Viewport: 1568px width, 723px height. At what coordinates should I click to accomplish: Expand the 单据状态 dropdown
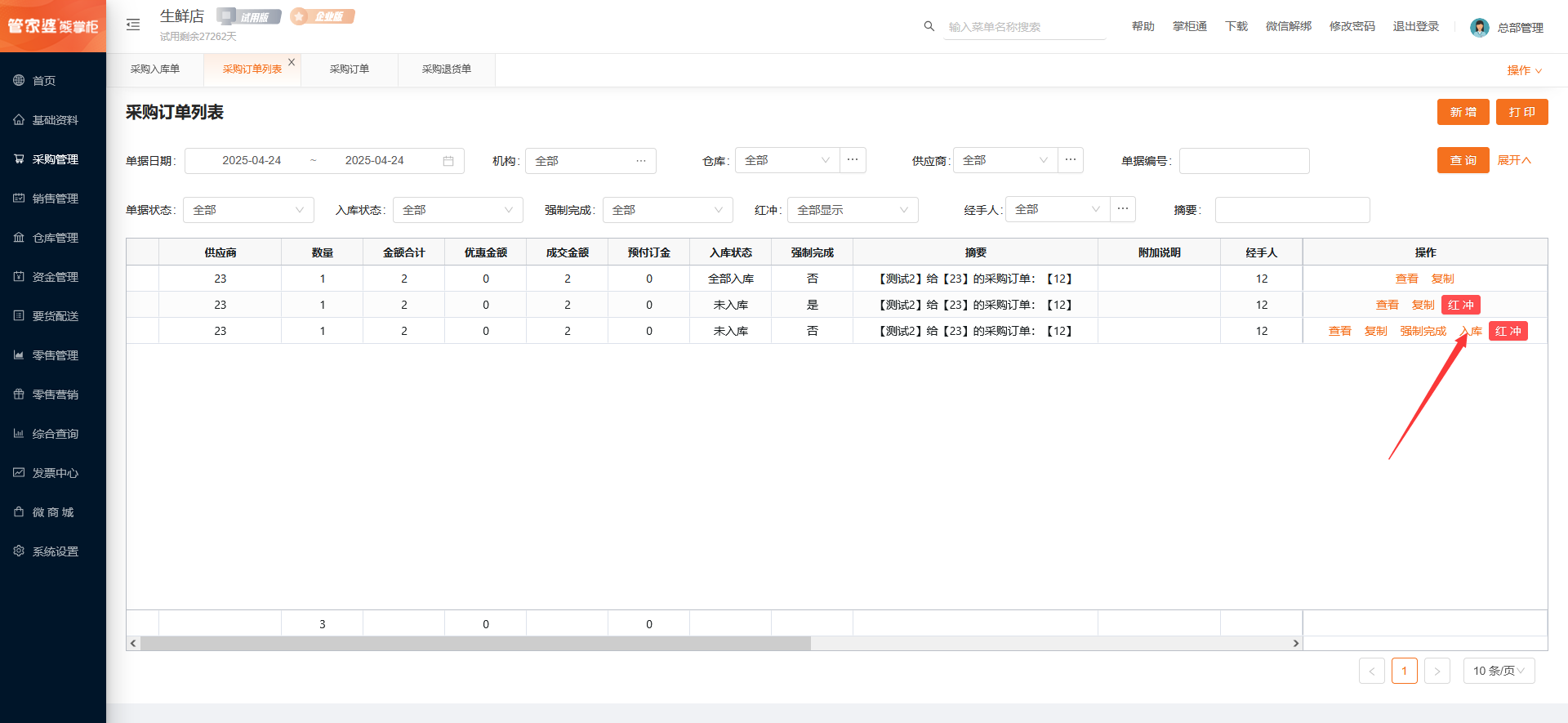[248, 210]
